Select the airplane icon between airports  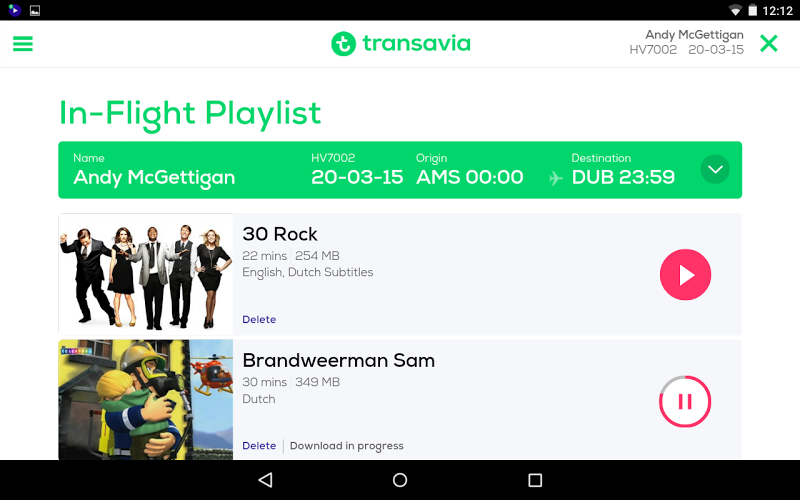[x=556, y=178]
